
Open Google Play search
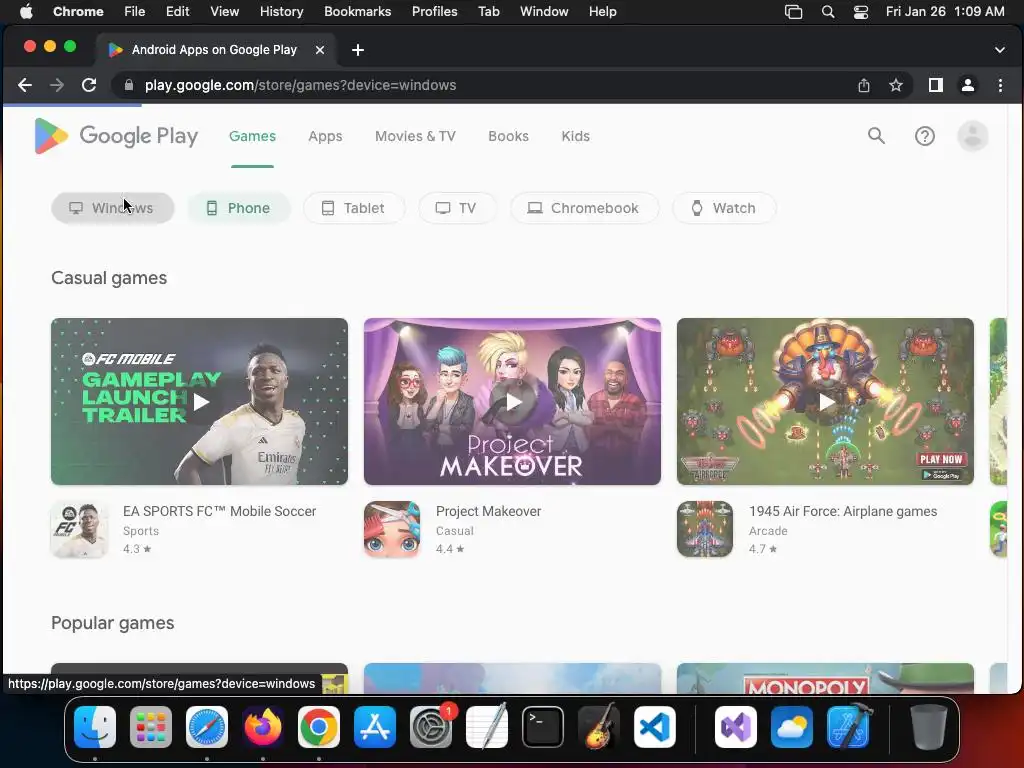click(876, 136)
